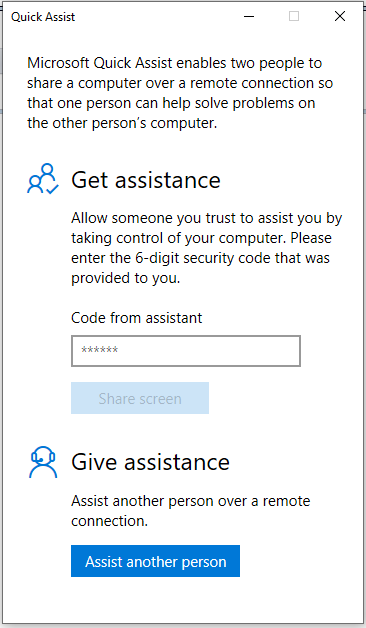Focus the Code from assistant field
Viewport: 366px width, 628px height.
click(186, 351)
